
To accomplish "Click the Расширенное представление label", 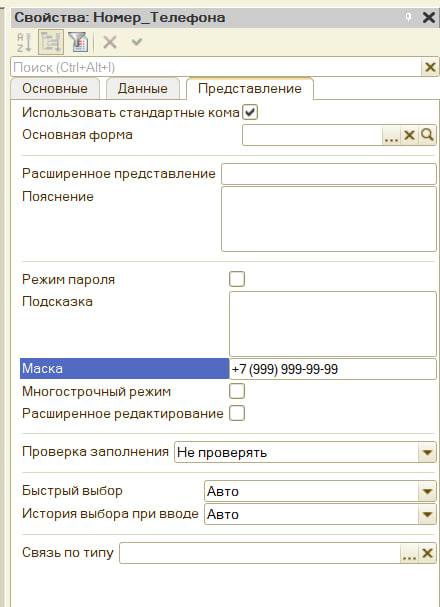I will (119, 173).
